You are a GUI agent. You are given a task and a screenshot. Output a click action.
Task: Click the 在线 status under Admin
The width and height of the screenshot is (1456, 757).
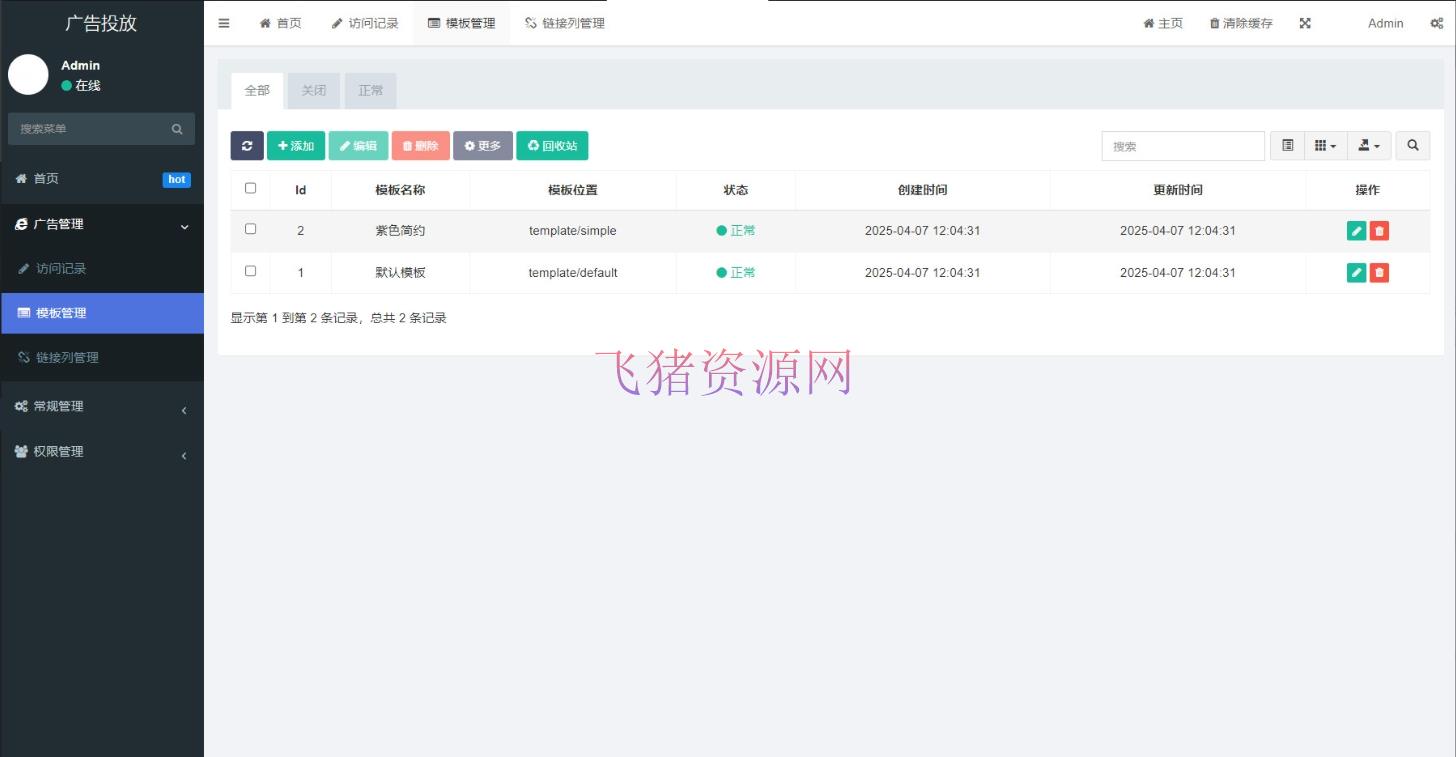[81, 86]
